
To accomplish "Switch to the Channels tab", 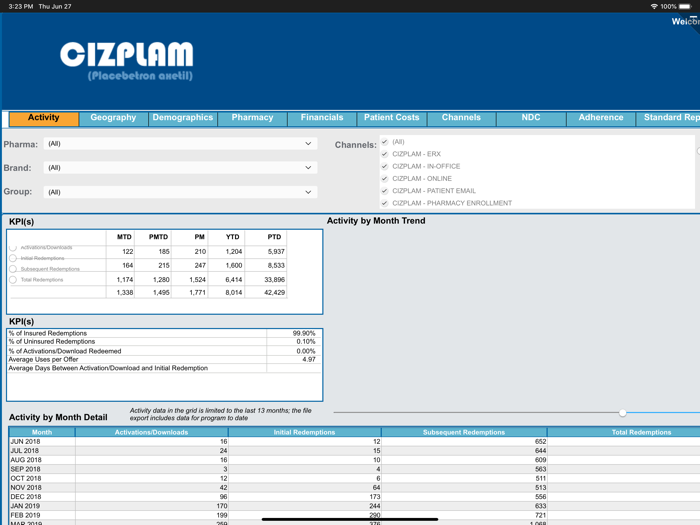I will [x=461, y=118].
